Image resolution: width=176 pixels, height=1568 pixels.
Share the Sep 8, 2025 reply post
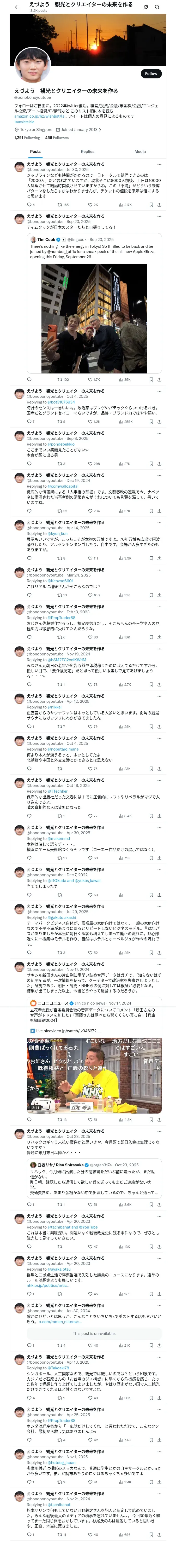tap(159, 463)
